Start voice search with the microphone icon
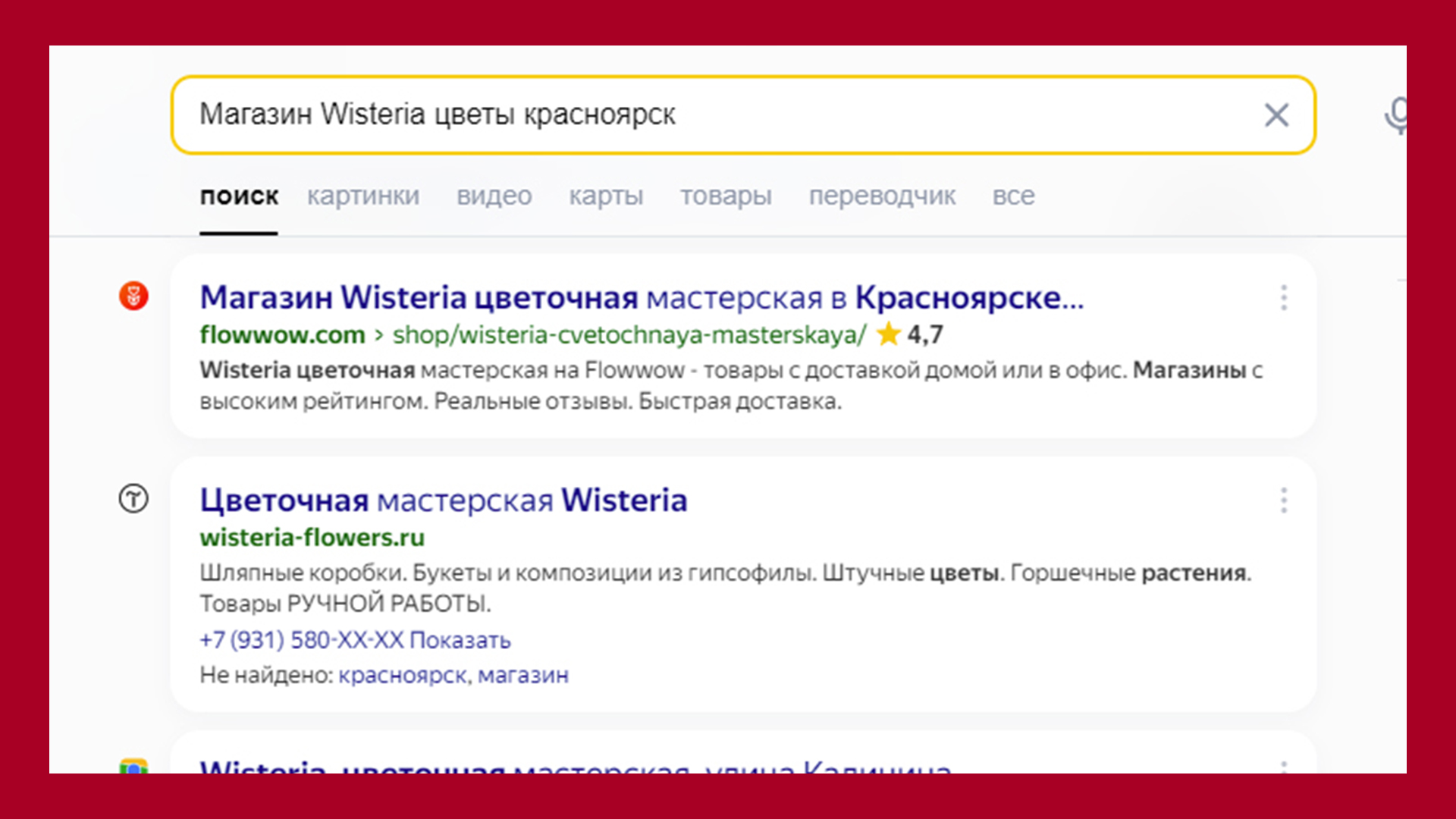Screen dimensions: 1456x819 [x=1396, y=115]
